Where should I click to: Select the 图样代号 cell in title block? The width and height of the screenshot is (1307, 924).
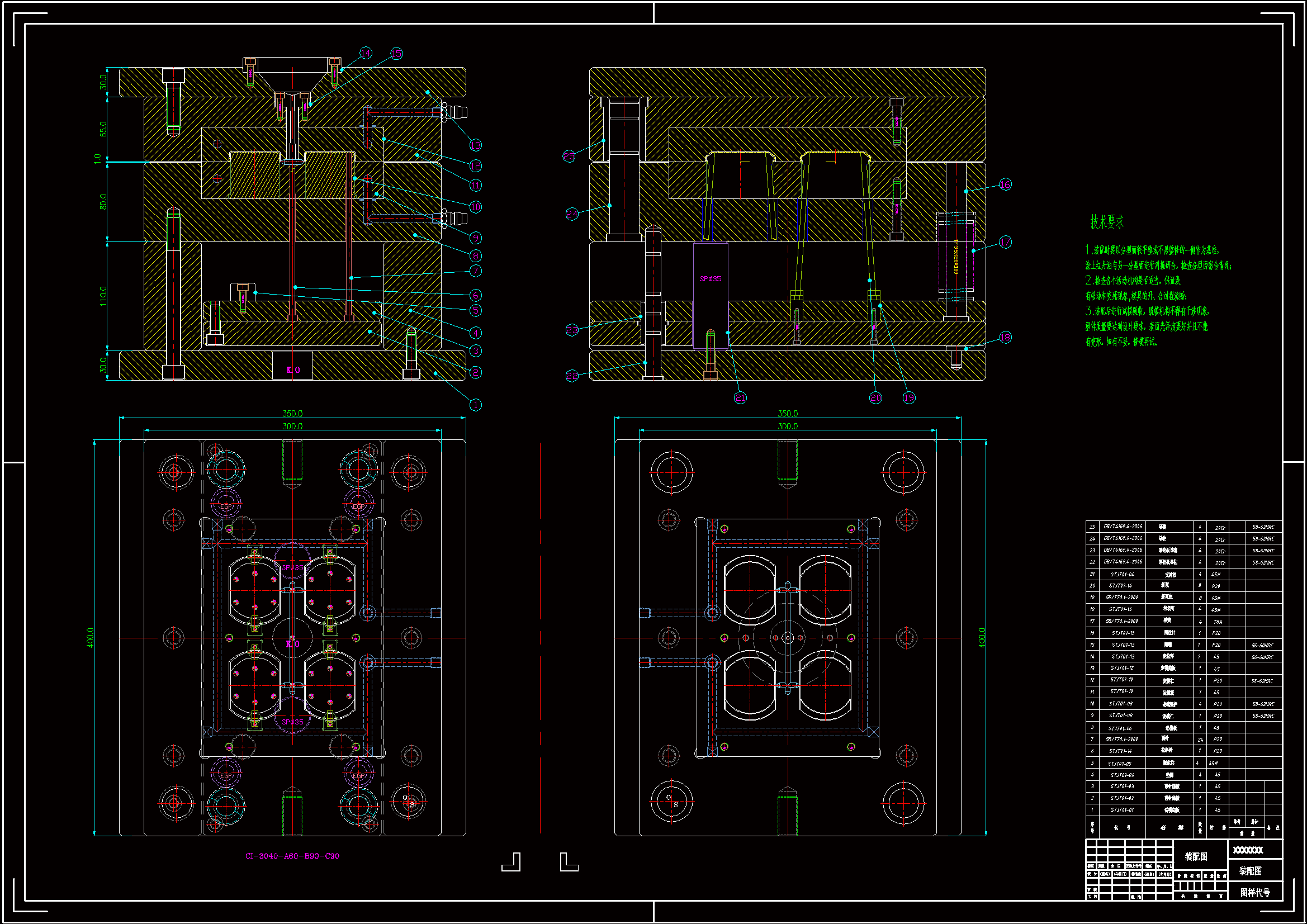click(x=1254, y=893)
